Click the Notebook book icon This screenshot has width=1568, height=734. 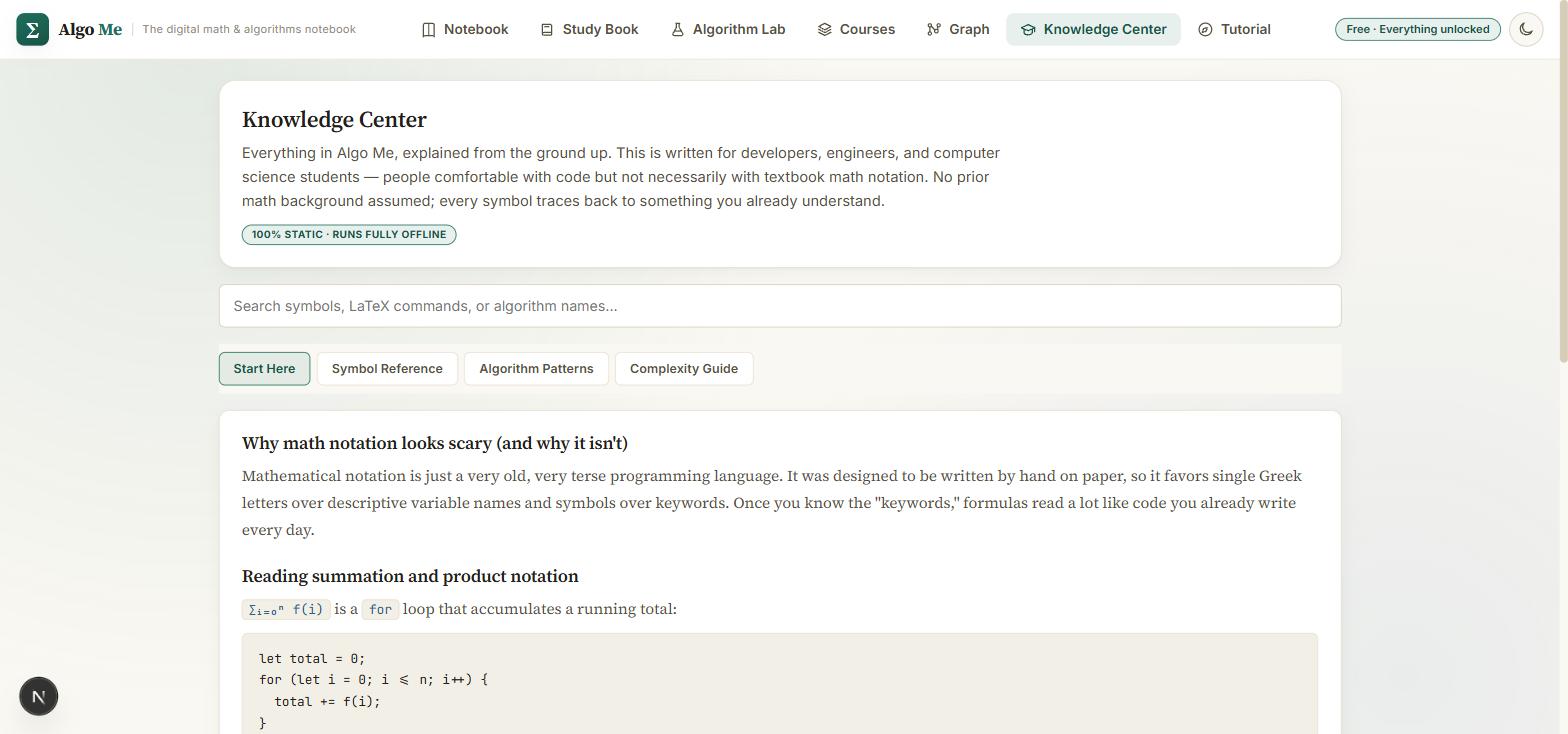coord(429,30)
